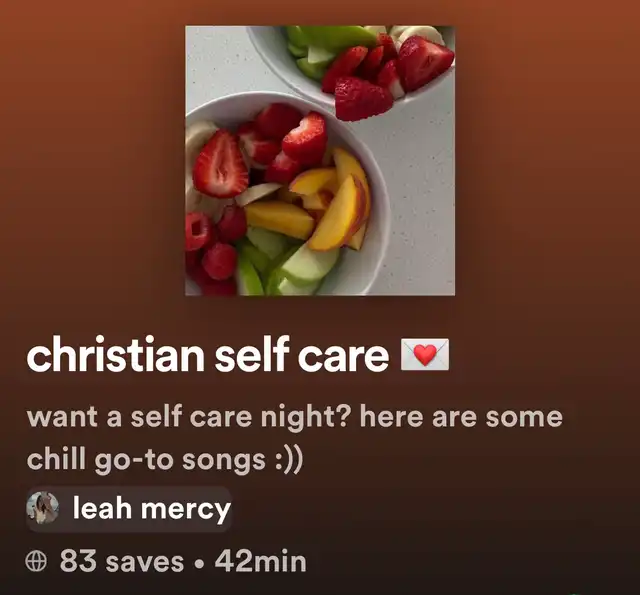
Task: Click the globe public-playlist icon
Action: pos(36,561)
